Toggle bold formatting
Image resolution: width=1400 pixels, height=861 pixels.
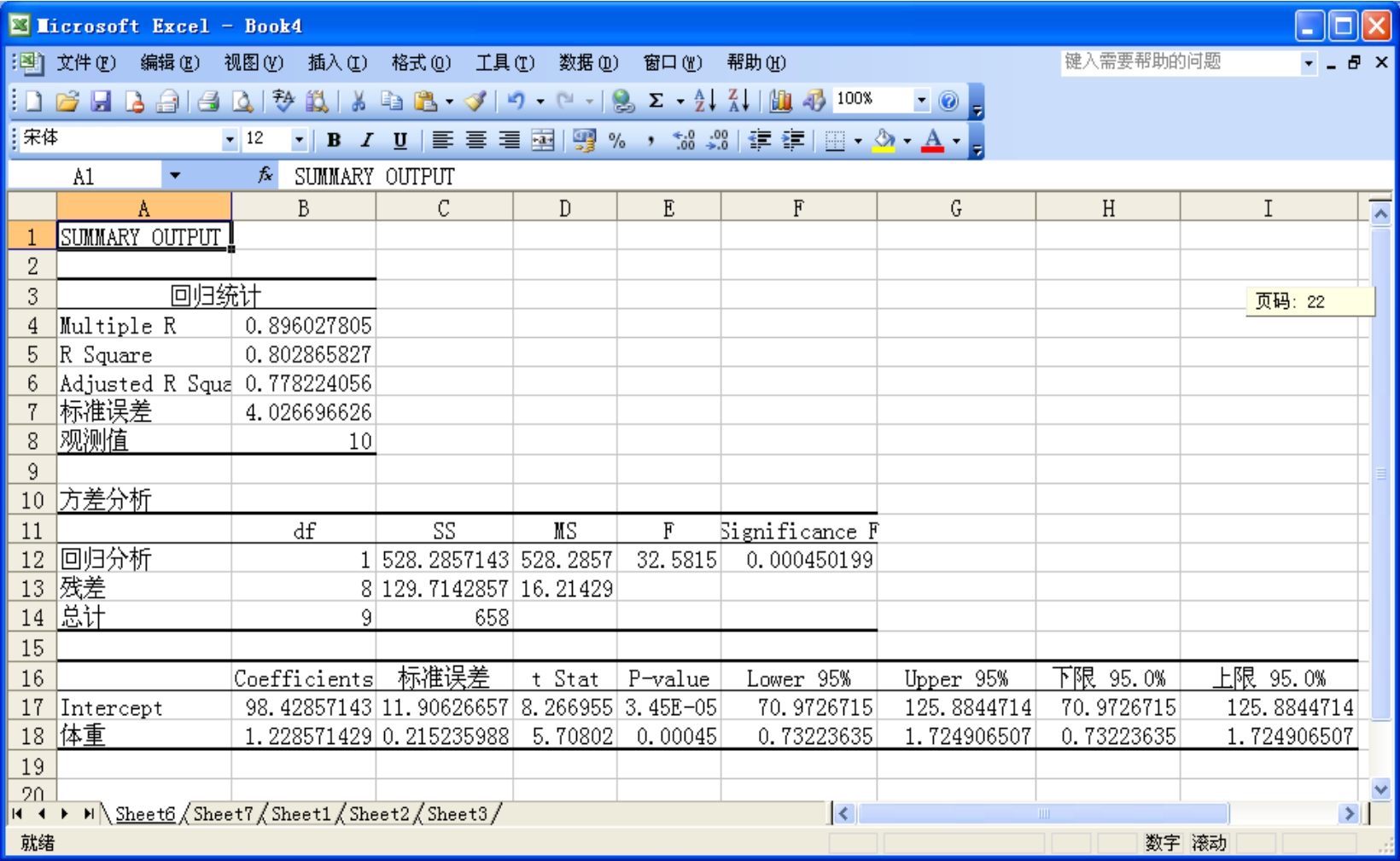[334, 140]
